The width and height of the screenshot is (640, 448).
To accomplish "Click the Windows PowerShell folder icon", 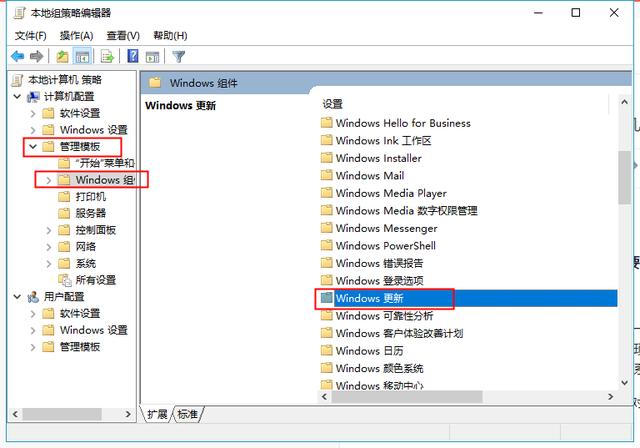I will click(x=327, y=246).
